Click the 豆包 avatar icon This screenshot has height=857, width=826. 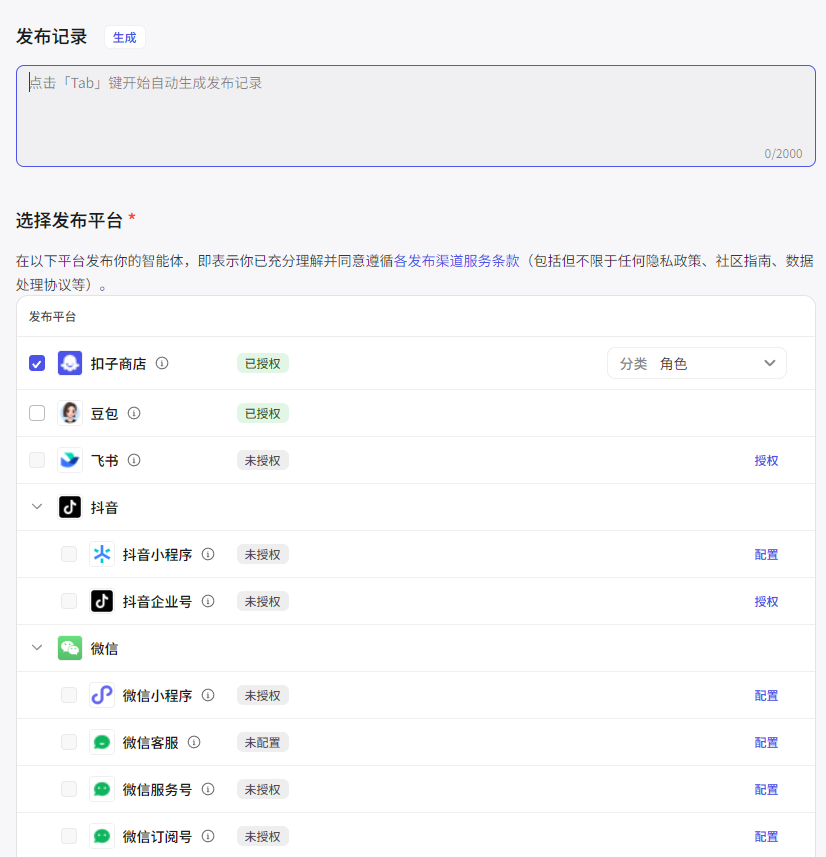click(70, 413)
